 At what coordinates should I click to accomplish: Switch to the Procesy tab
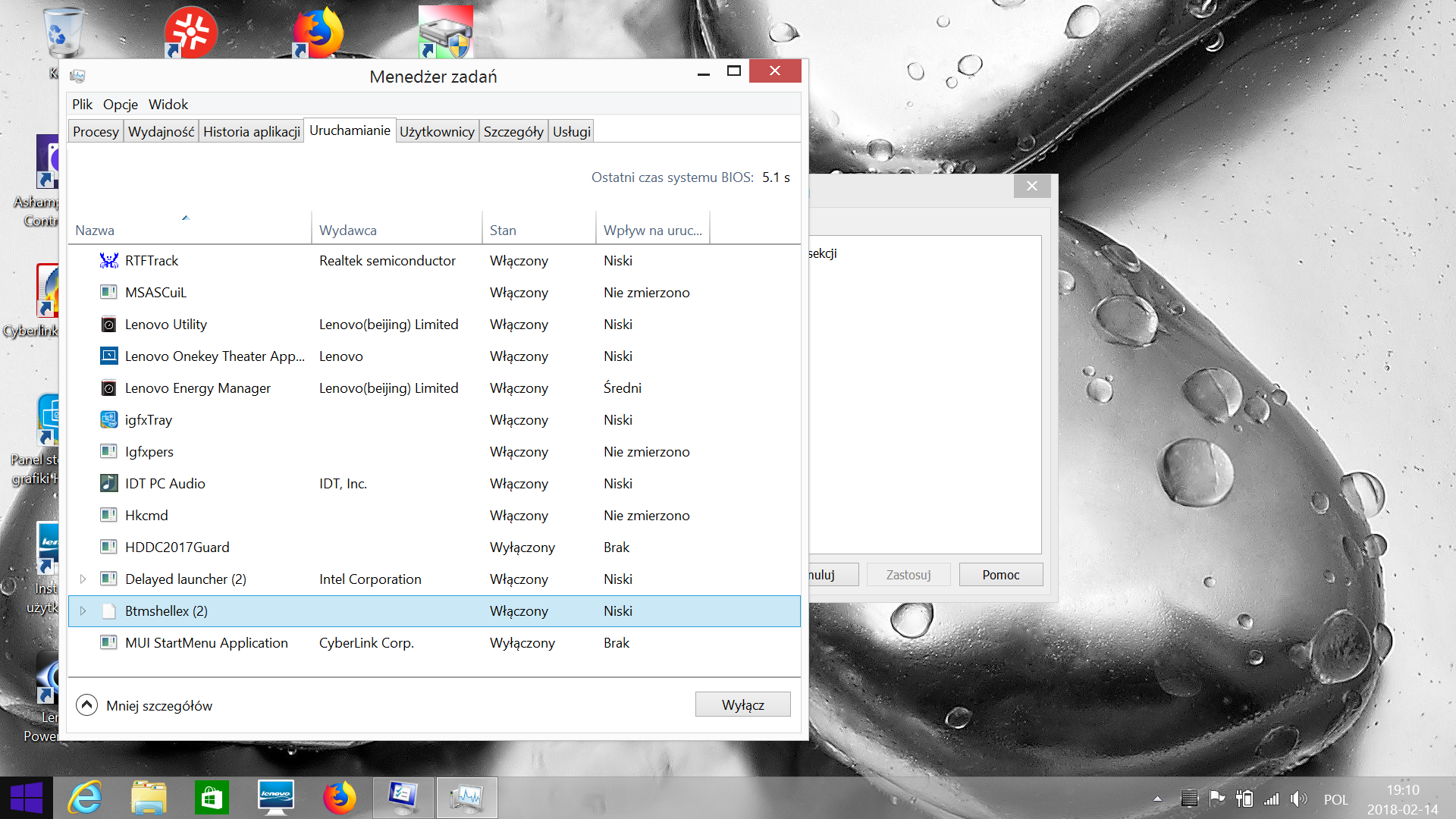(x=96, y=131)
